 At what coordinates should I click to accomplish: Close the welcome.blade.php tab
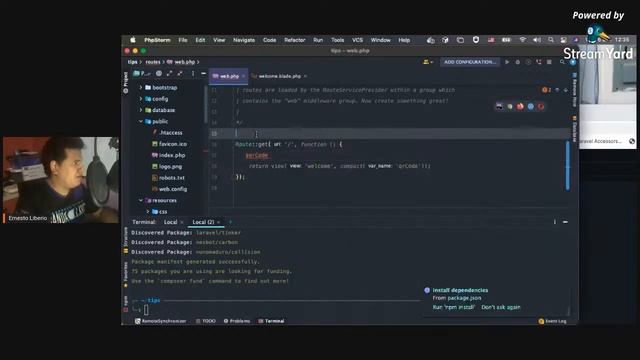pos(305,76)
